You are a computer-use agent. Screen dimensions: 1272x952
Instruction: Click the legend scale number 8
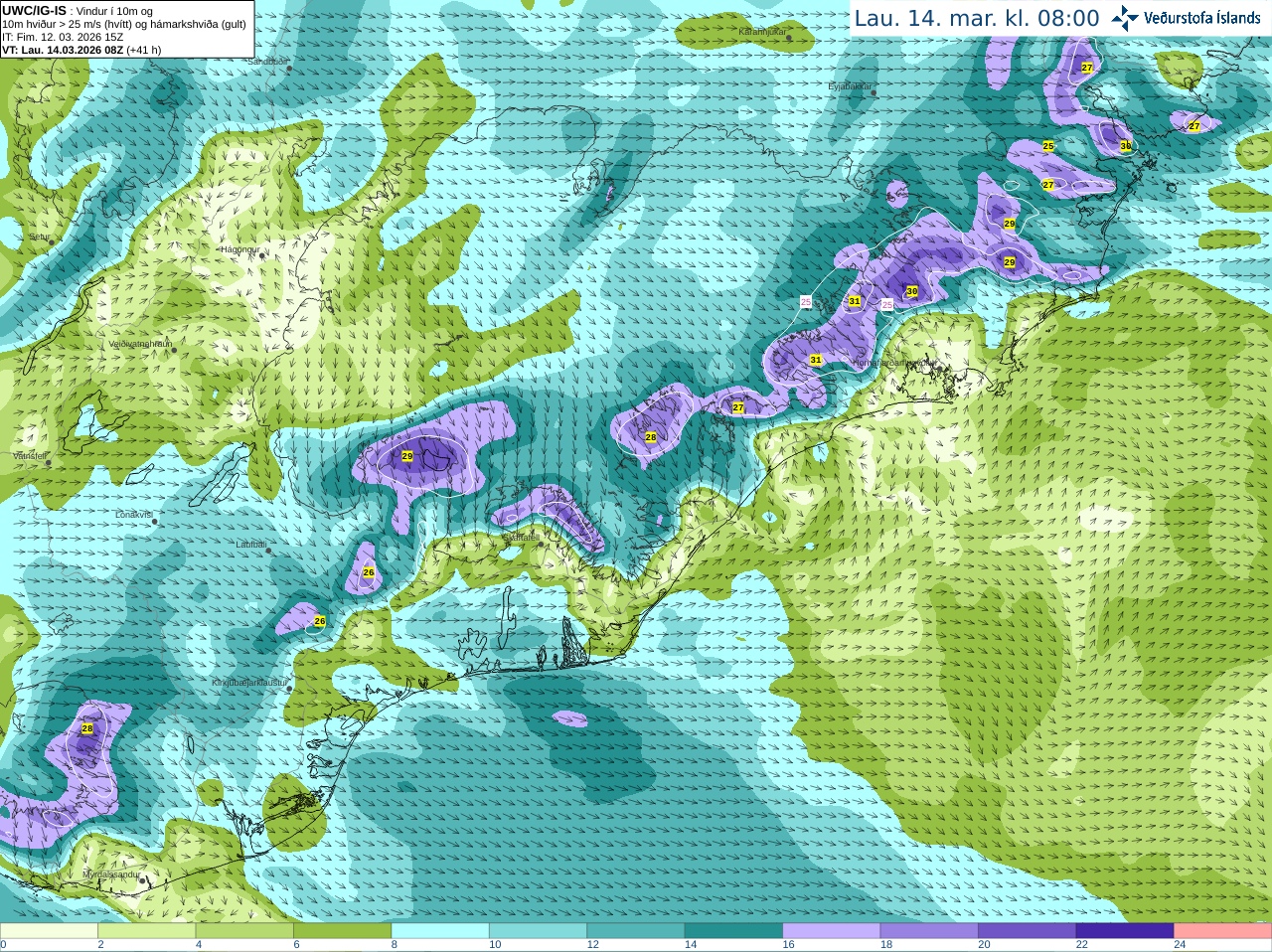coord(395,945)
